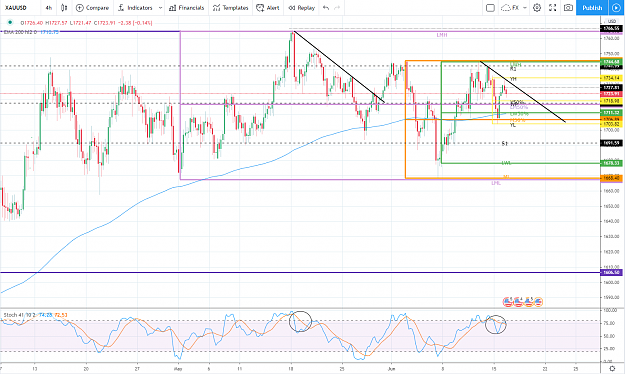
Task: Select the S1 pivot label
Action: [x=505, y=143]
